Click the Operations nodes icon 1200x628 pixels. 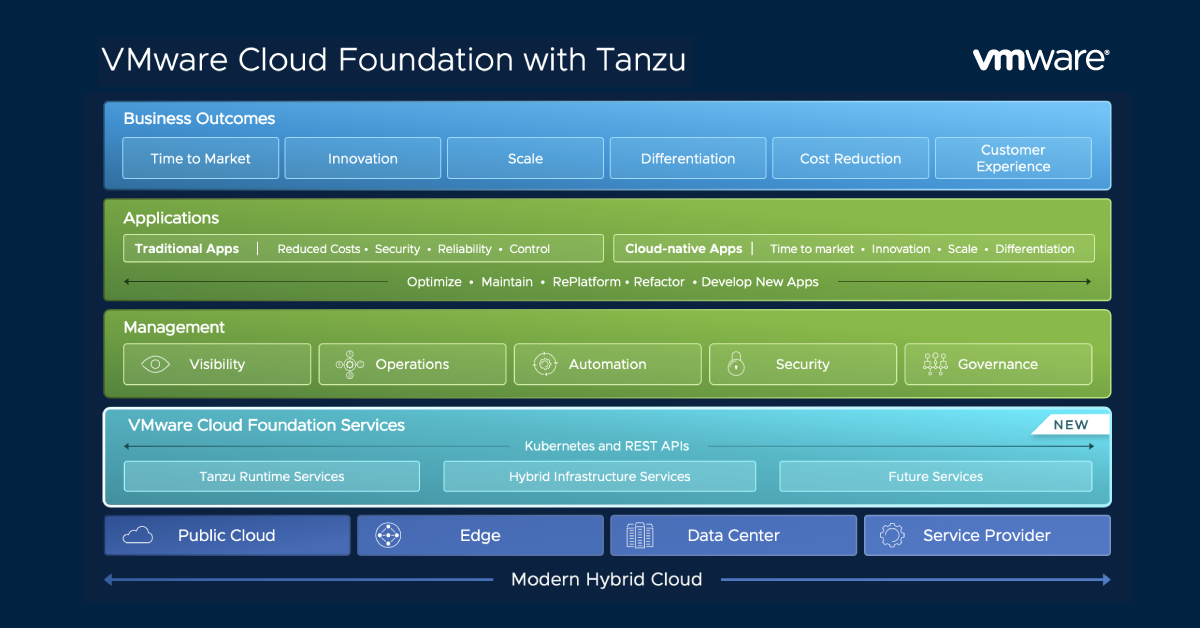(x=350, y=365)
